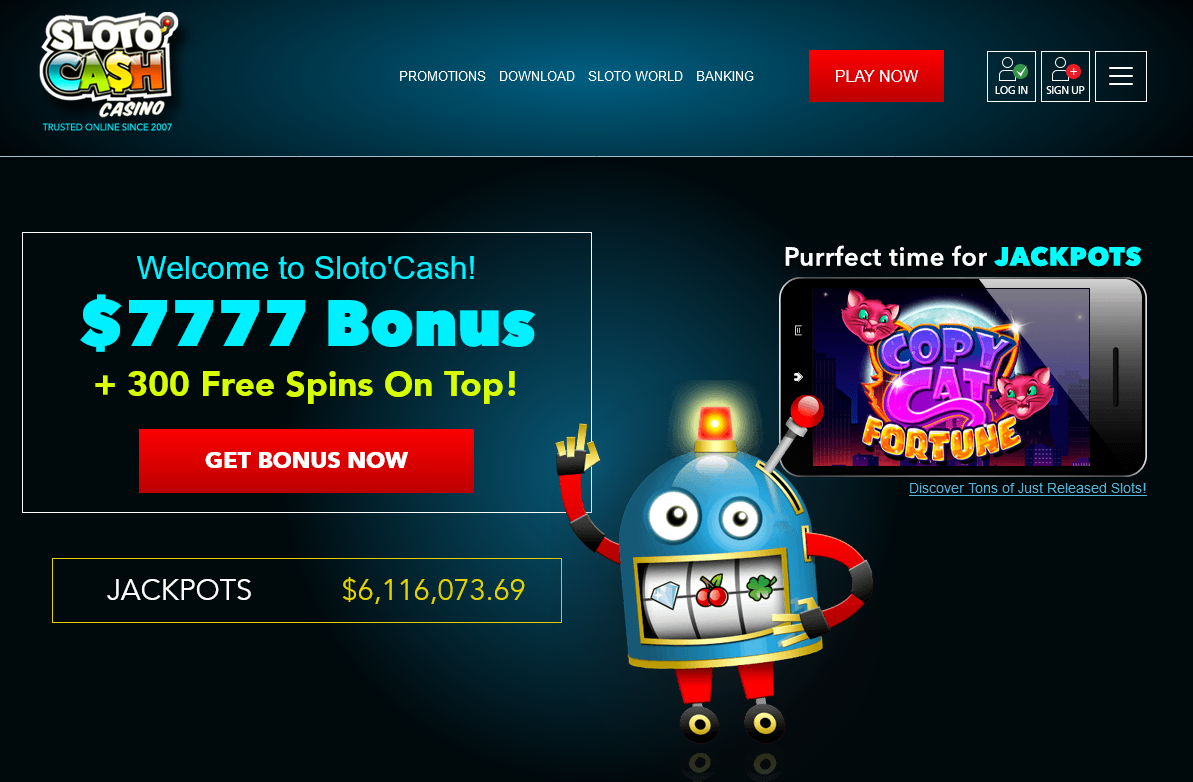Image resolution: width=1193 pixels, height=782 pixels.
Task: Click the diamond symbol on robot reels
Action: (663, 594)
